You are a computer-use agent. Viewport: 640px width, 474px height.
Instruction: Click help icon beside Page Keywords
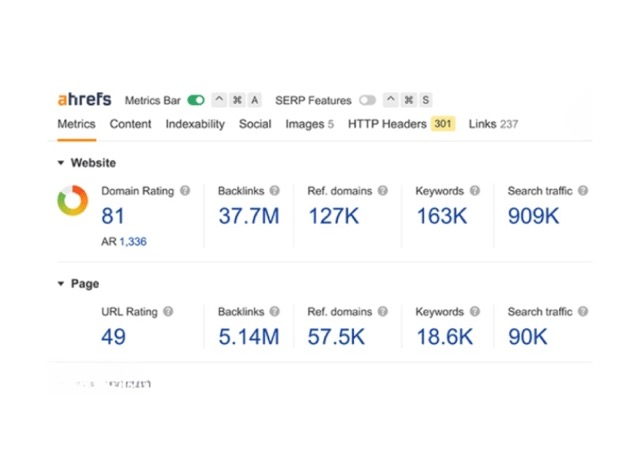pos(475,312)
